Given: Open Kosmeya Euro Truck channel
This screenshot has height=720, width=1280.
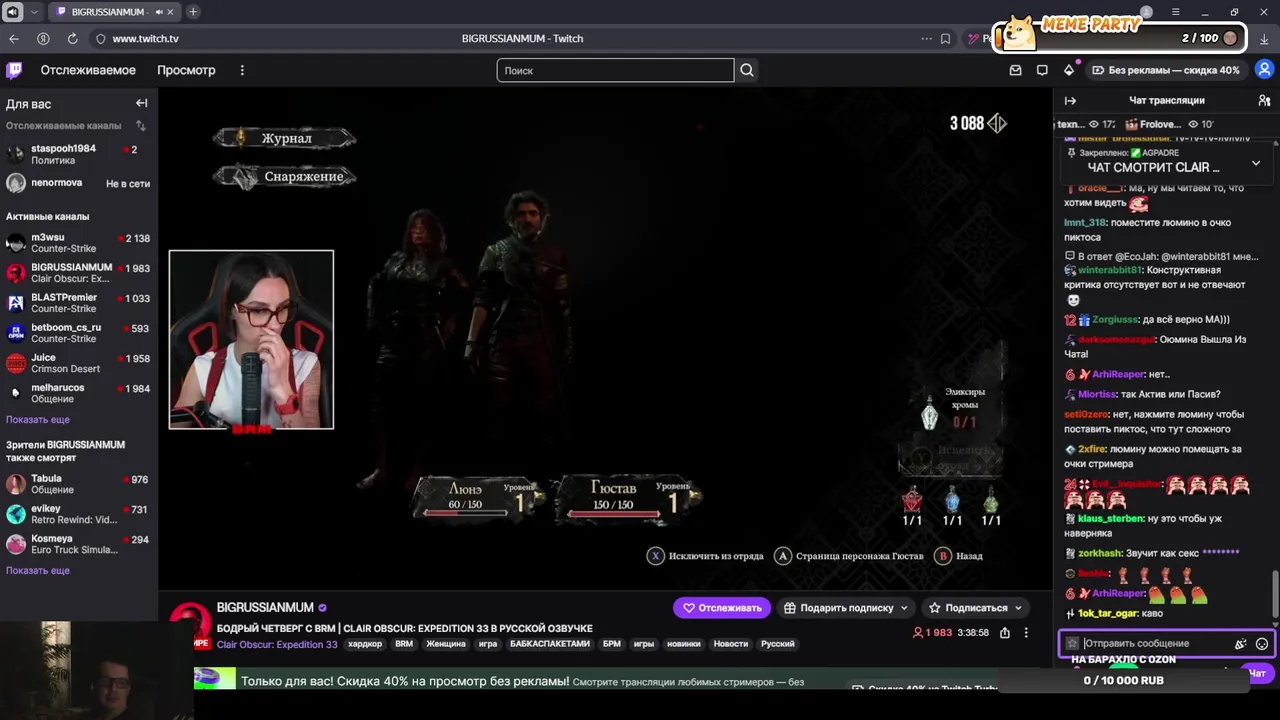Looking at the screenshot, I should coord(78,544).
